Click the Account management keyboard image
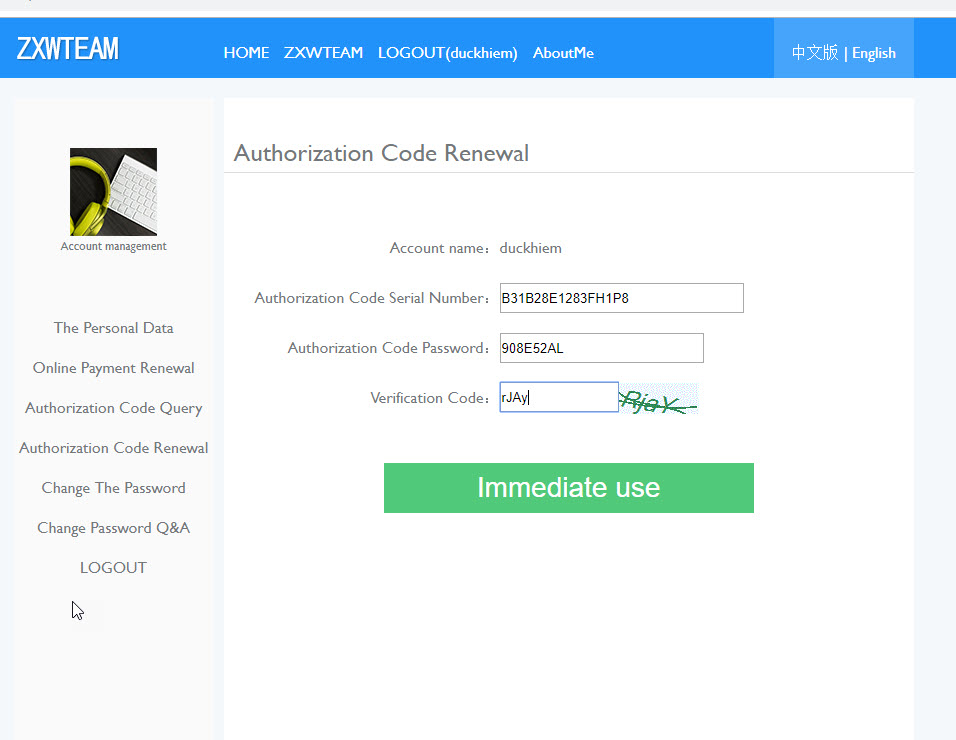This screenshot has height=740, width=956. (x=113, y=191)
